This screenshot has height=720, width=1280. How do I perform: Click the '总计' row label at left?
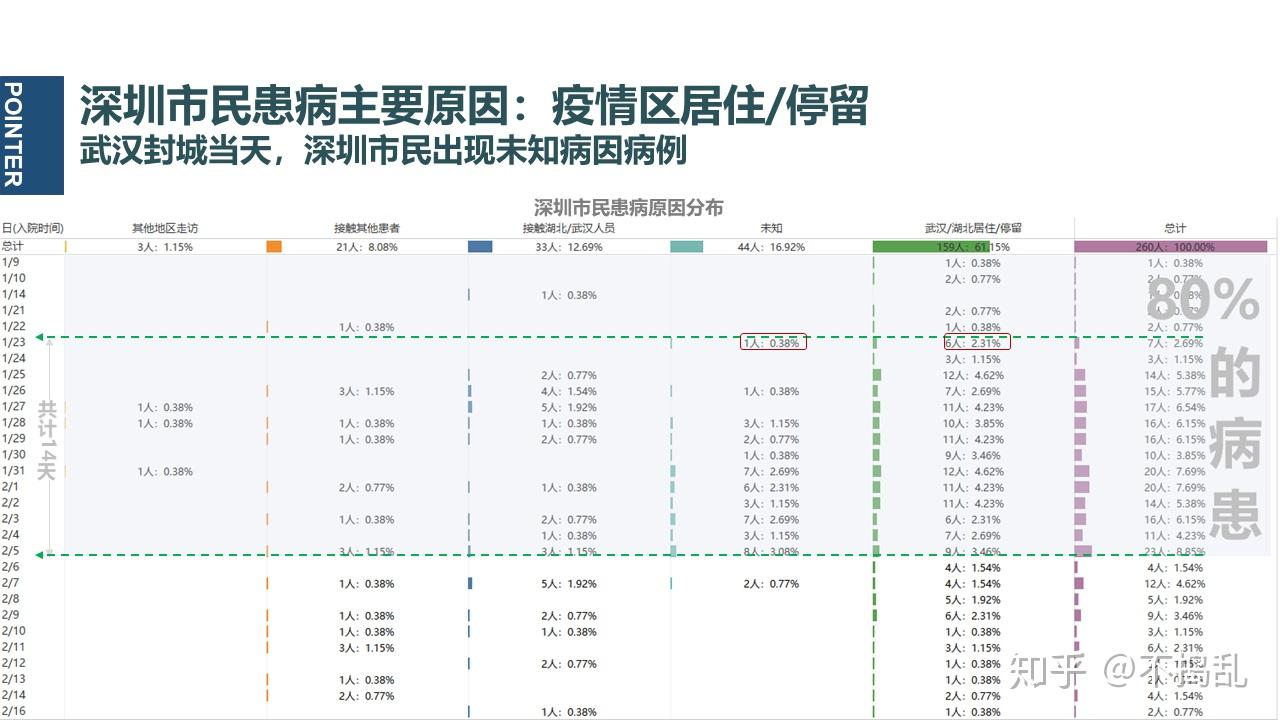point(12,246)
